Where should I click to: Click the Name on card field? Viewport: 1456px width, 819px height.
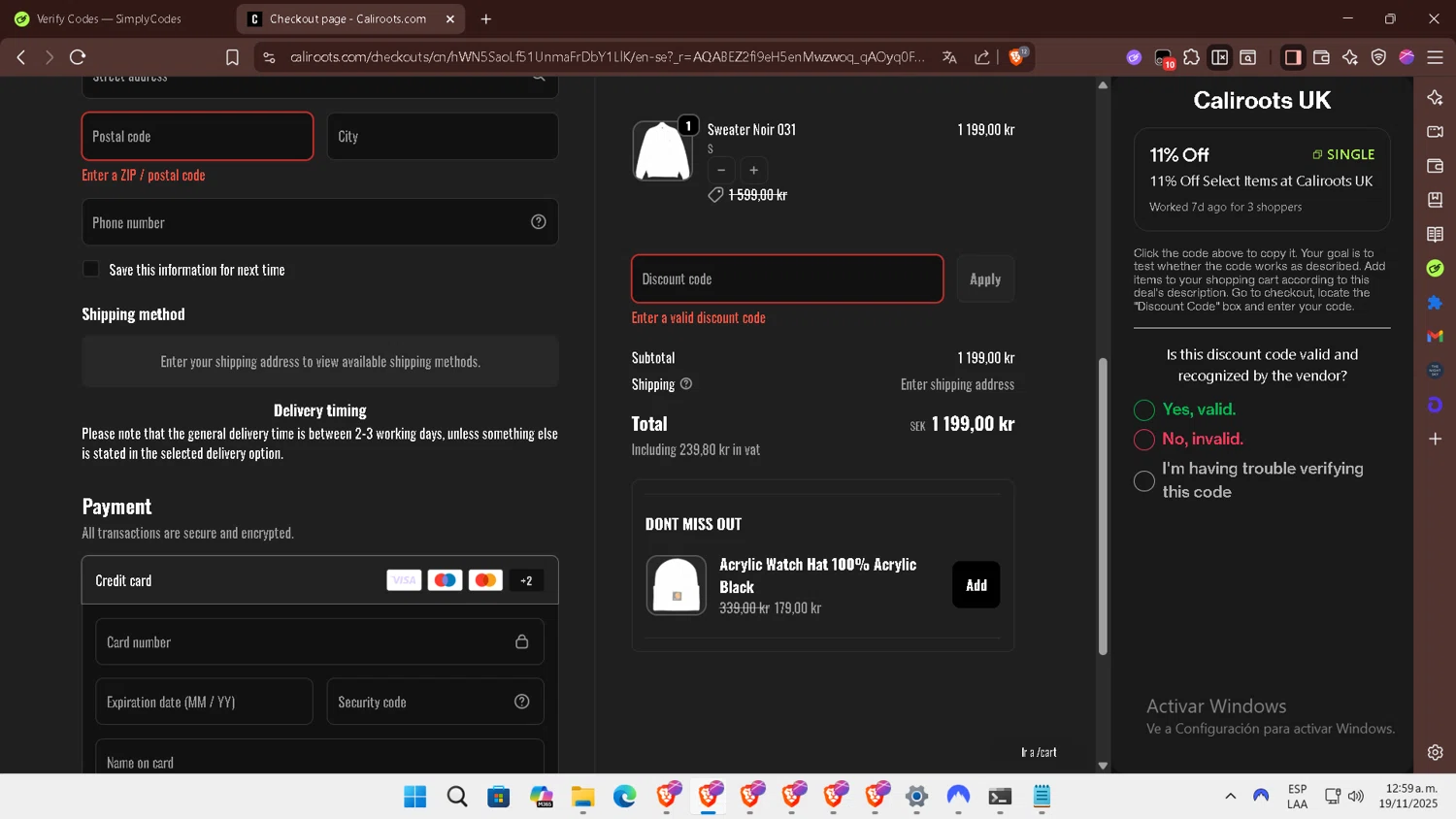click(319, 757)
